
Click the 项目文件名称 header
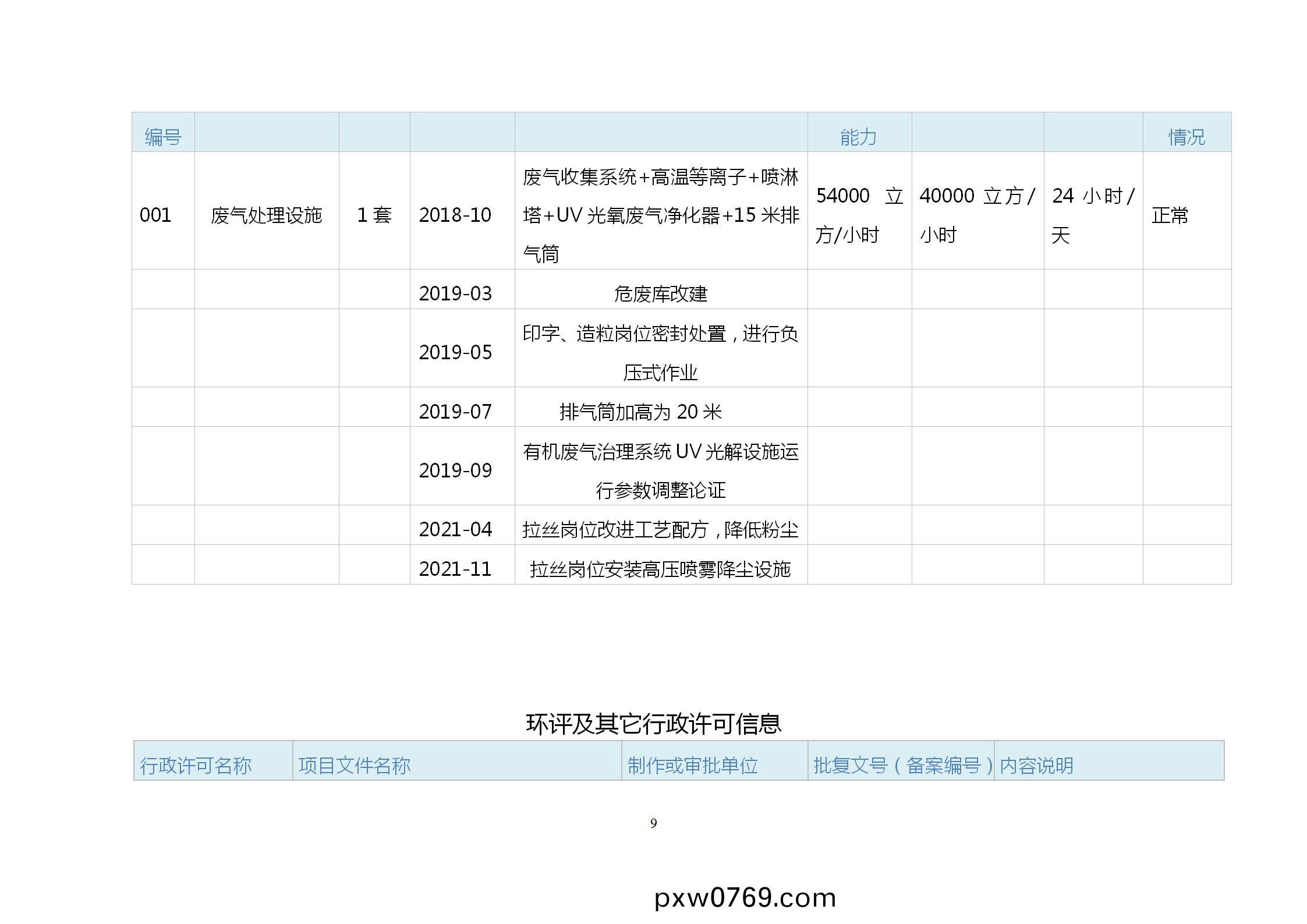pos(354,764)
